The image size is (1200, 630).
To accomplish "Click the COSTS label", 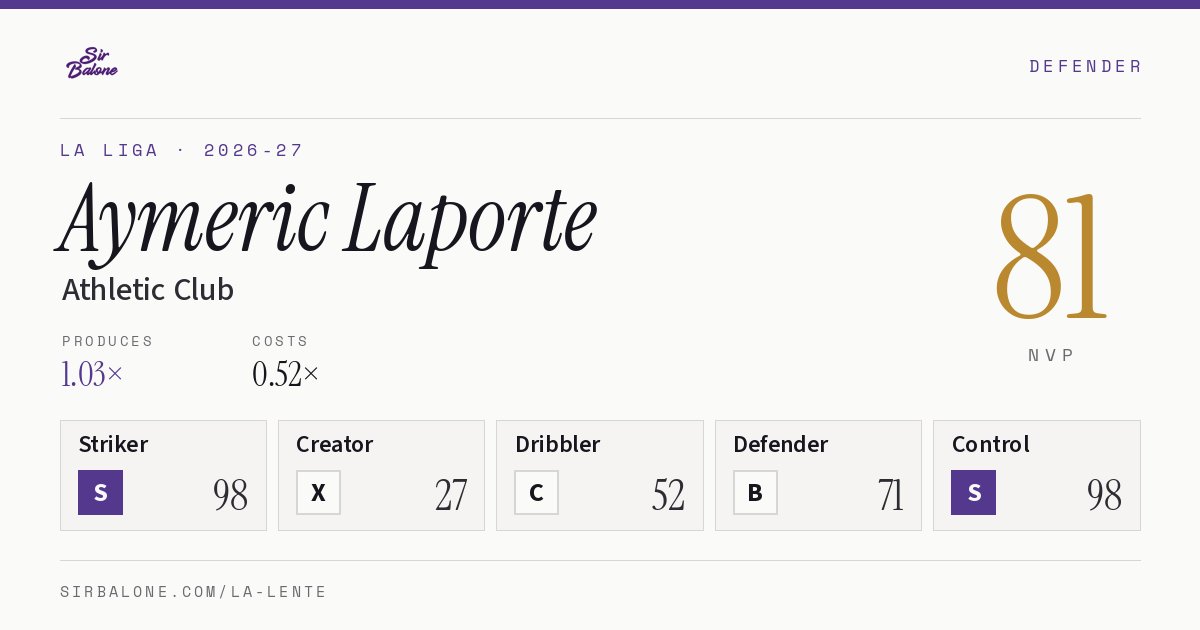I will tap(280, 341).
